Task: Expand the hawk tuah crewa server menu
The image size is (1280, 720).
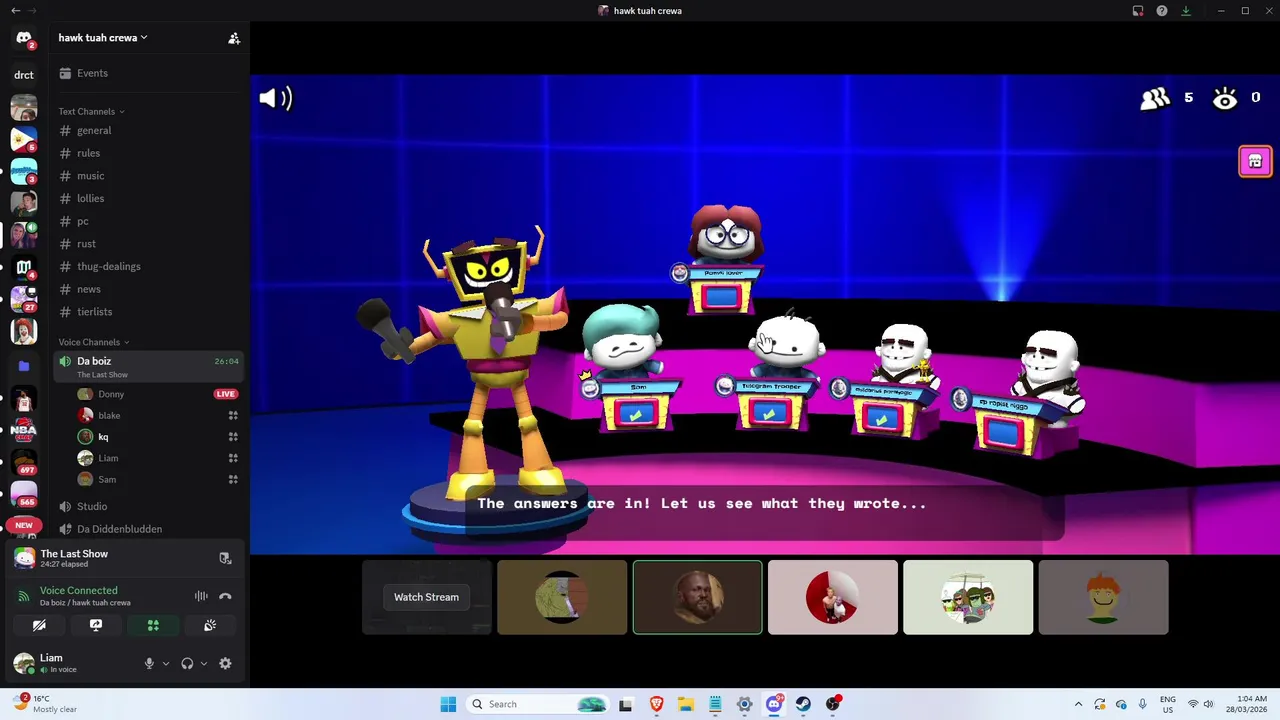Action: point(103,38)
